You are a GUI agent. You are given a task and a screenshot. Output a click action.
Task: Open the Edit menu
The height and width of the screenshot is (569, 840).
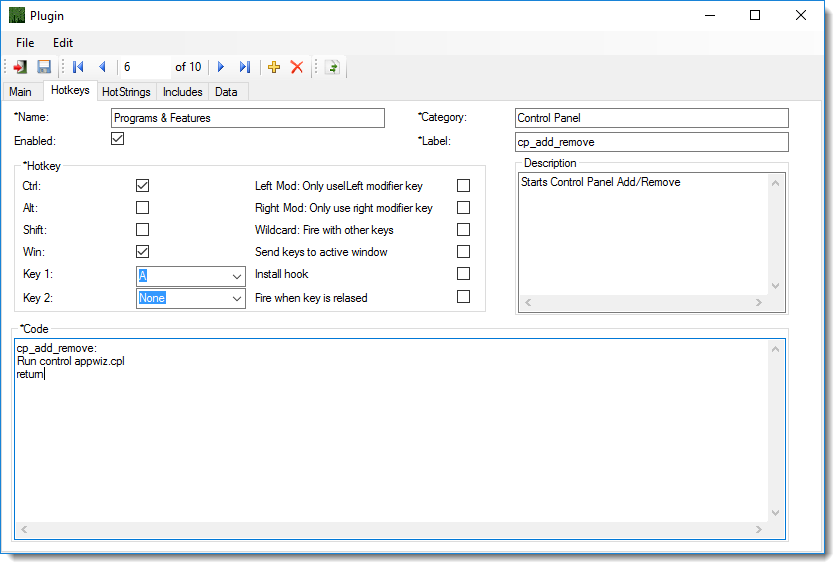(x=63, y=43)
